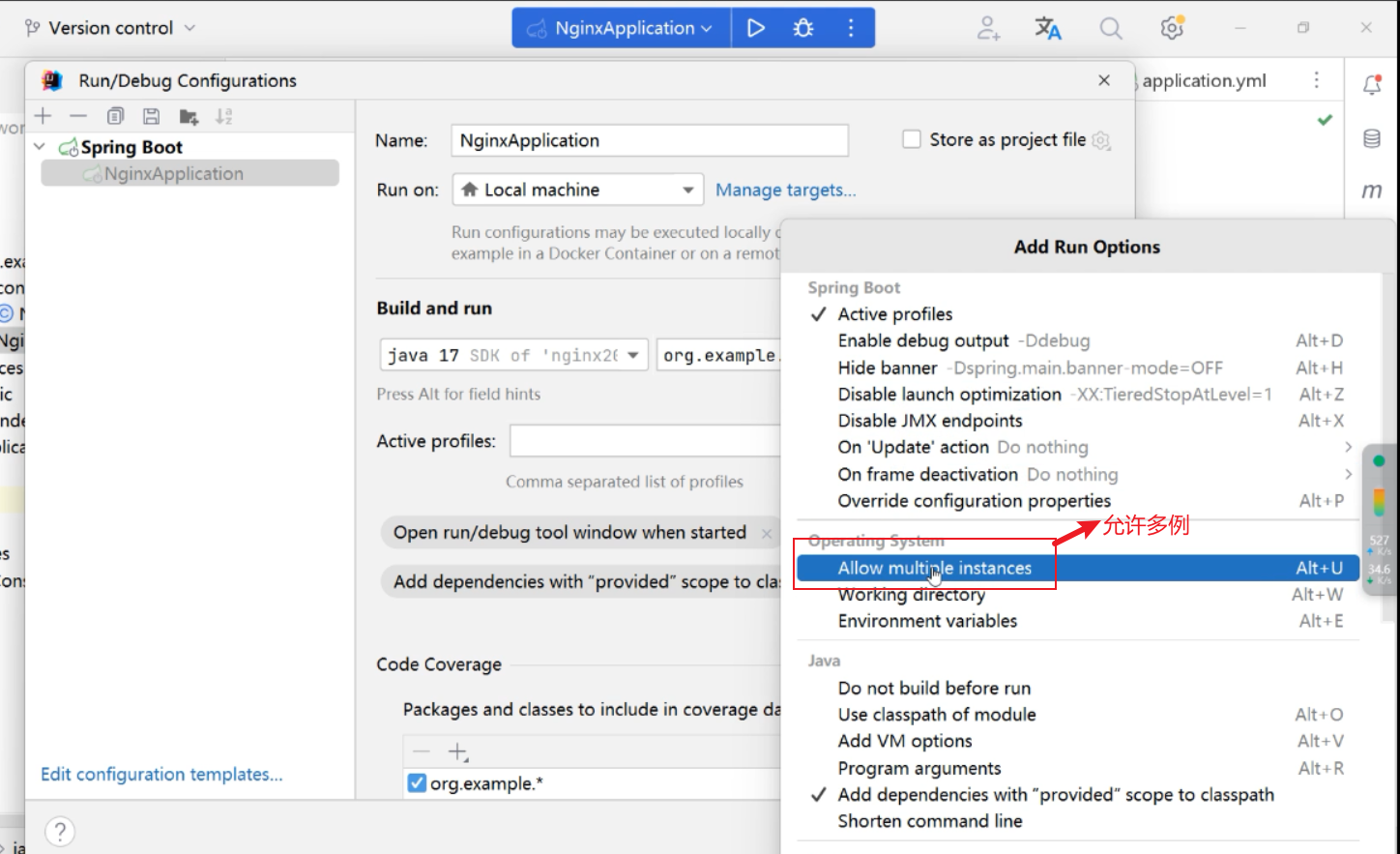Open the Maven tool window

tap(1372, 191)
